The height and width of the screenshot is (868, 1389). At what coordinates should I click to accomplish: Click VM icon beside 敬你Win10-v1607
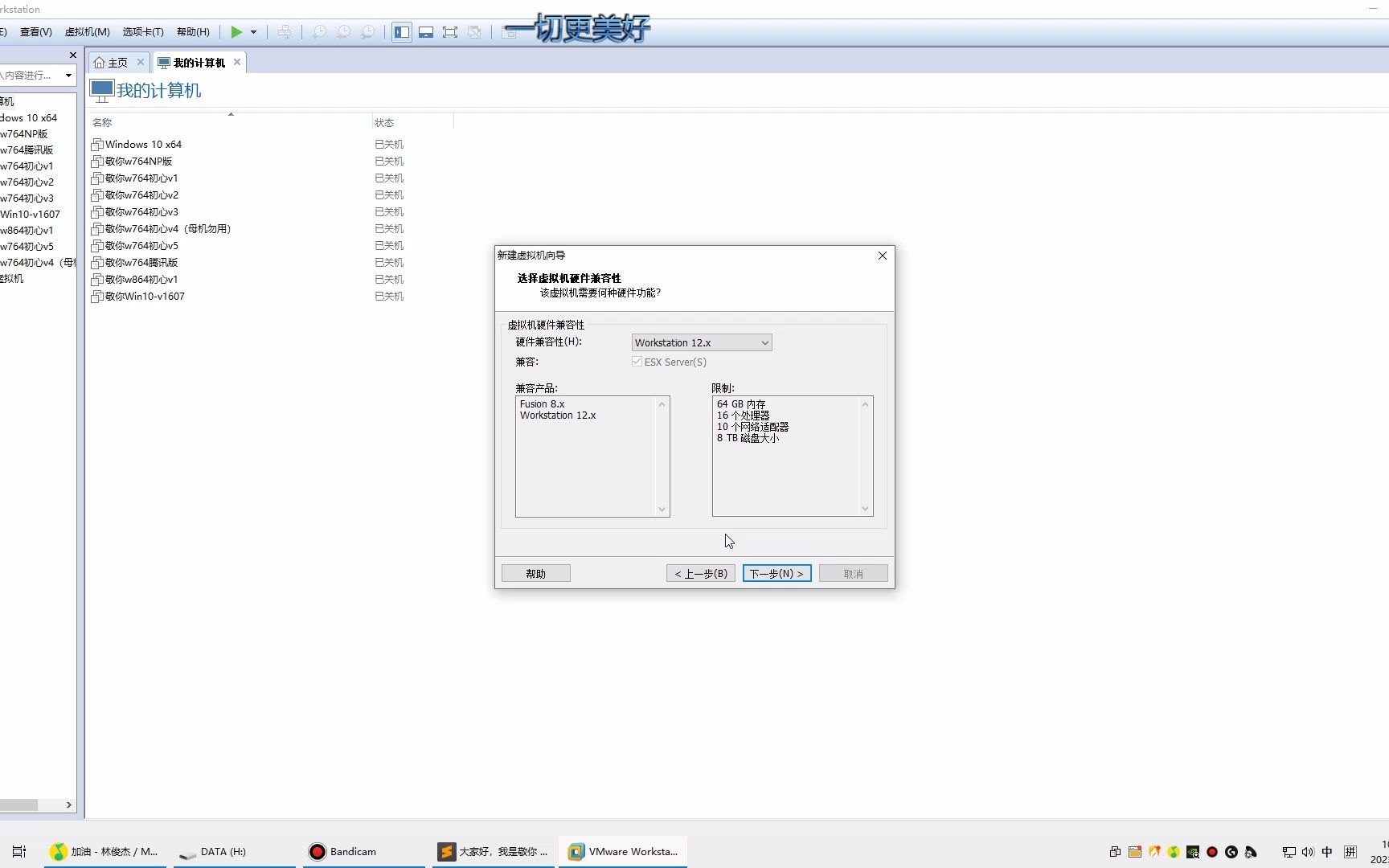[97, 297]
